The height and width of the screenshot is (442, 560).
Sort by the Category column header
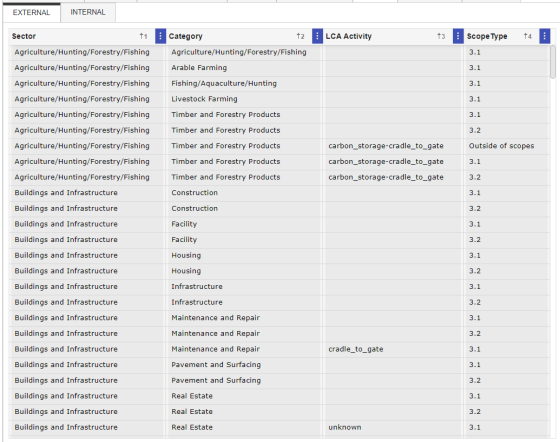[186, 36]
